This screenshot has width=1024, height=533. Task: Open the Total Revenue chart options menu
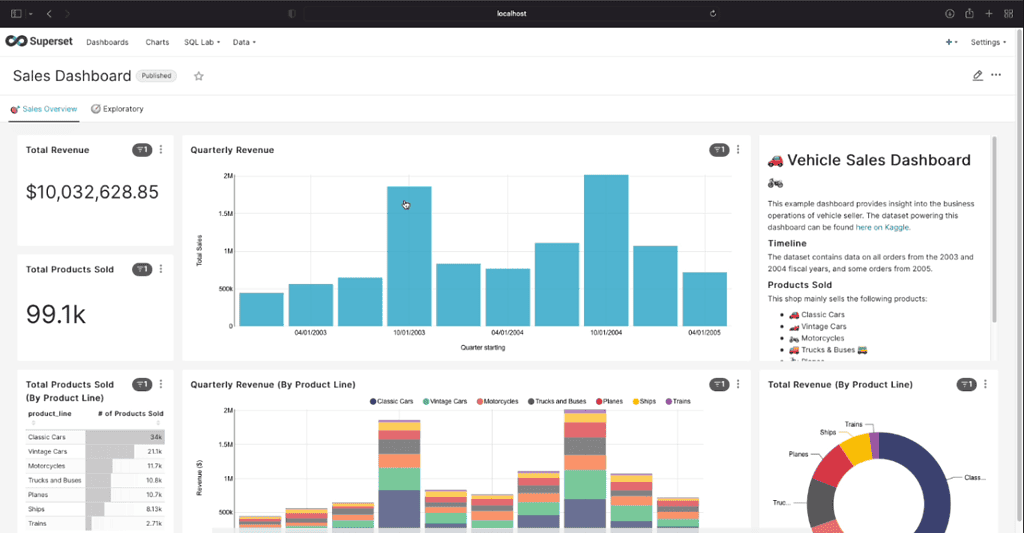(161, 150)
